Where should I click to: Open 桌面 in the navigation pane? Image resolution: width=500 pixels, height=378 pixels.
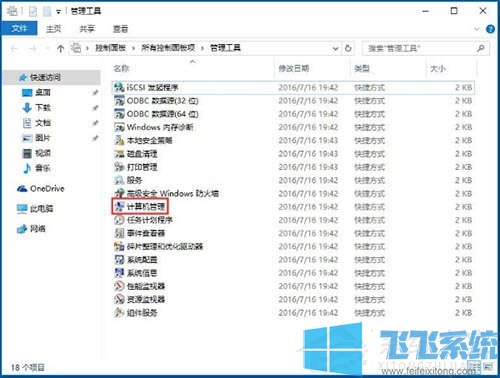[43, 93]
